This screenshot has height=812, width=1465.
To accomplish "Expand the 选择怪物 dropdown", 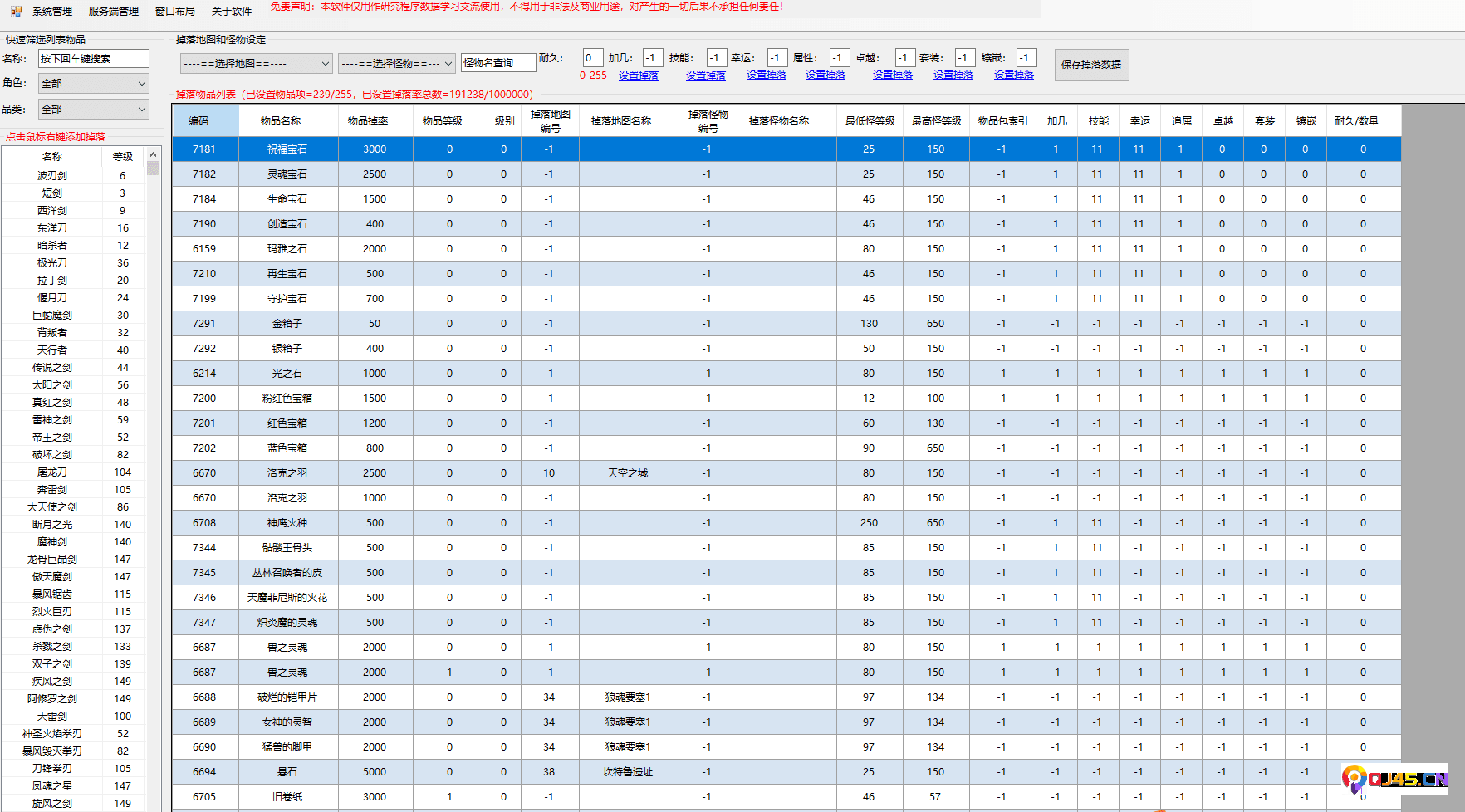I will [x=396, y=64].
